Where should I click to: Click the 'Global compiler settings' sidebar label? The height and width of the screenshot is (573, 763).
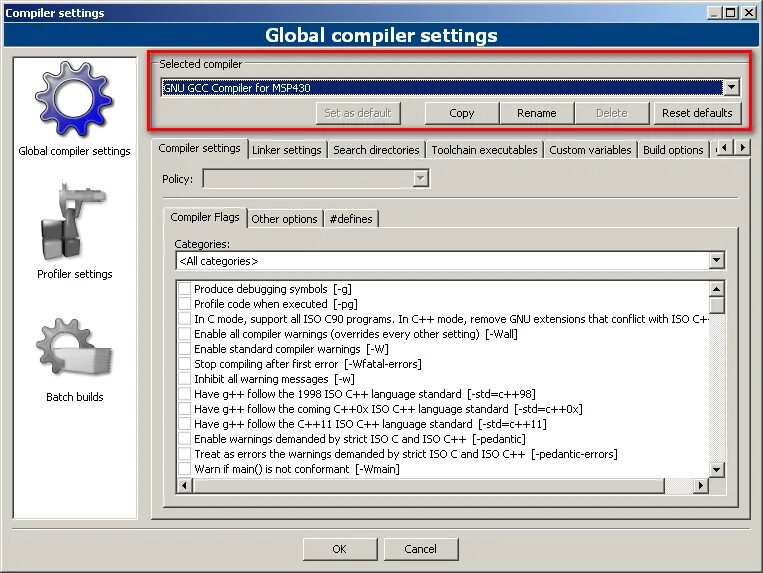(74, 151)
